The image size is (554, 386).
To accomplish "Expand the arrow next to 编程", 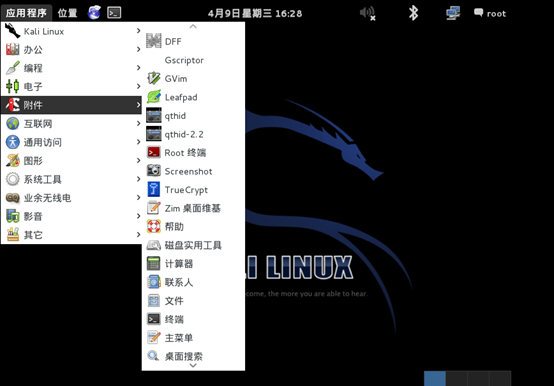I will tap(138, 67).
